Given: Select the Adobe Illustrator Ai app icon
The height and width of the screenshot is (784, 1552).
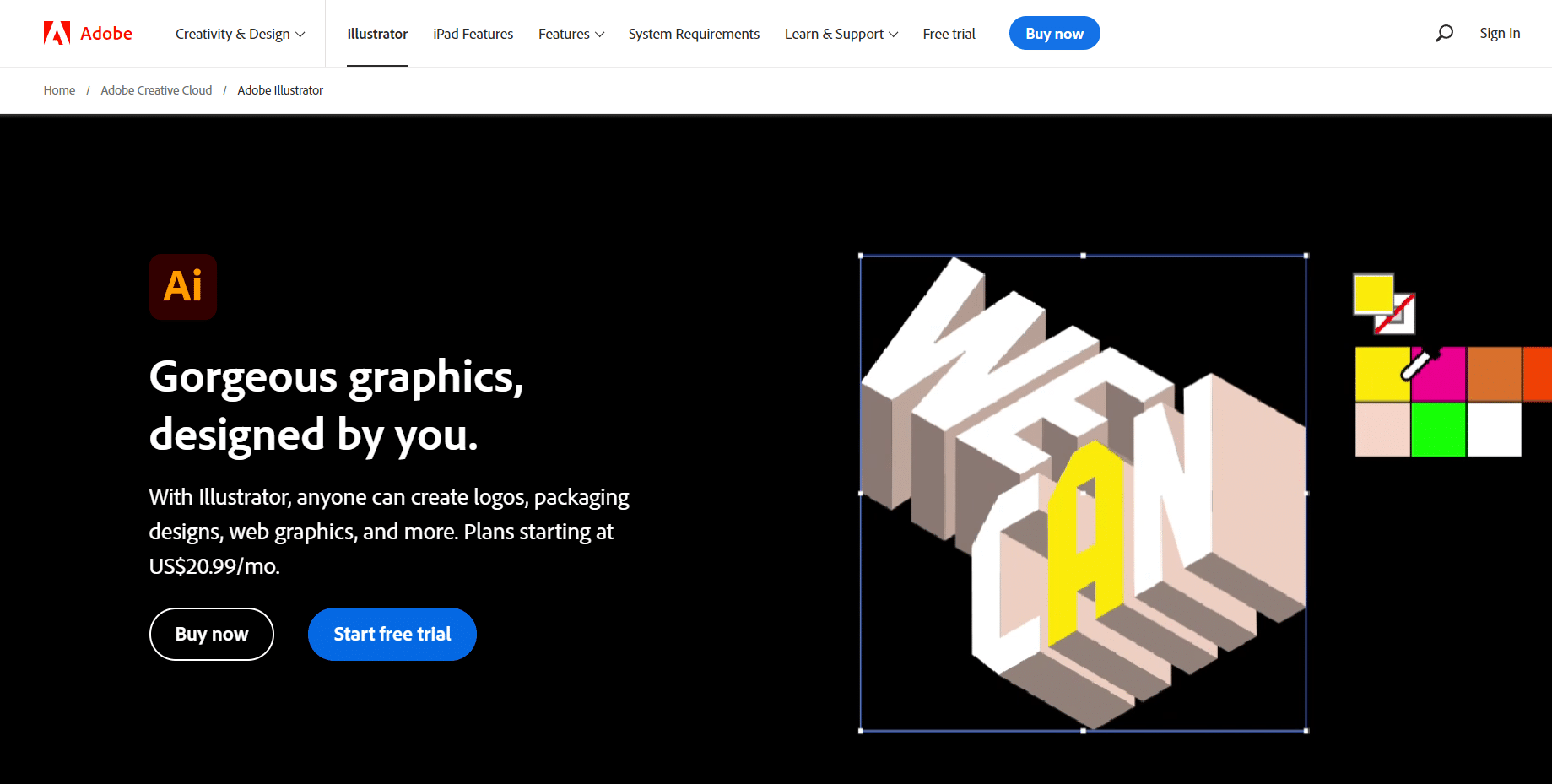Looking at the screenshot, I should tap(183, 287).
